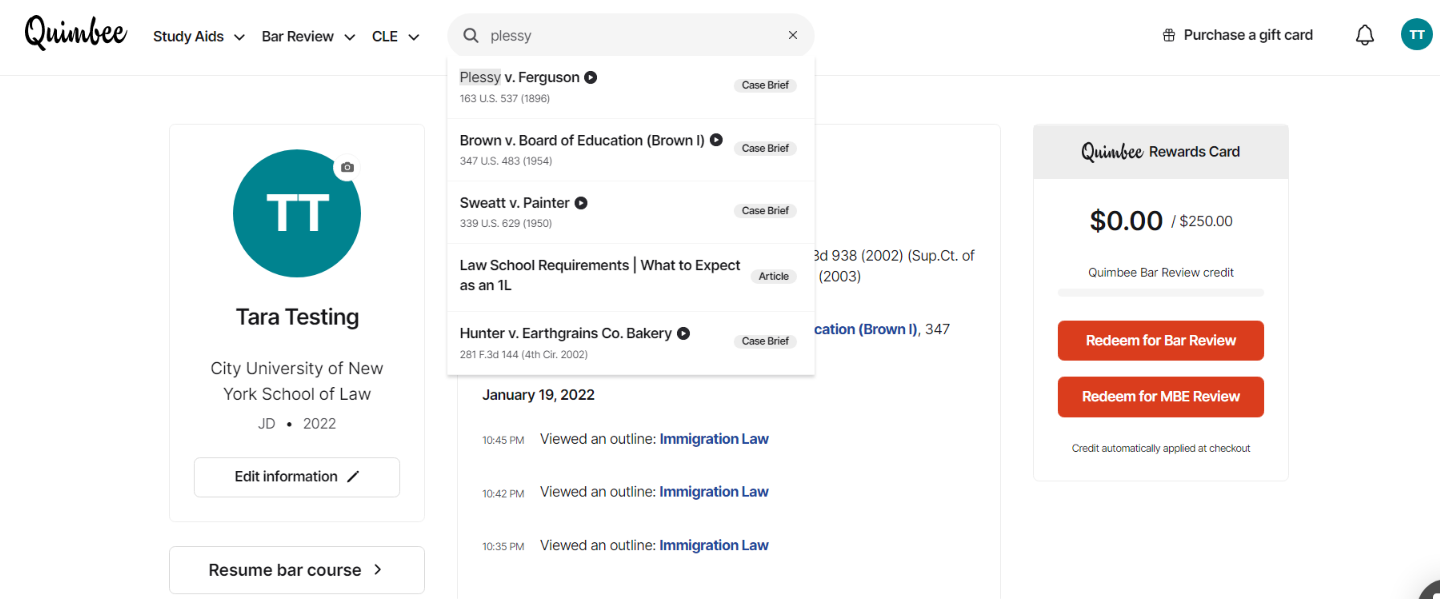Click Redeem for Bar Review button

click(x=1161, y=341)
